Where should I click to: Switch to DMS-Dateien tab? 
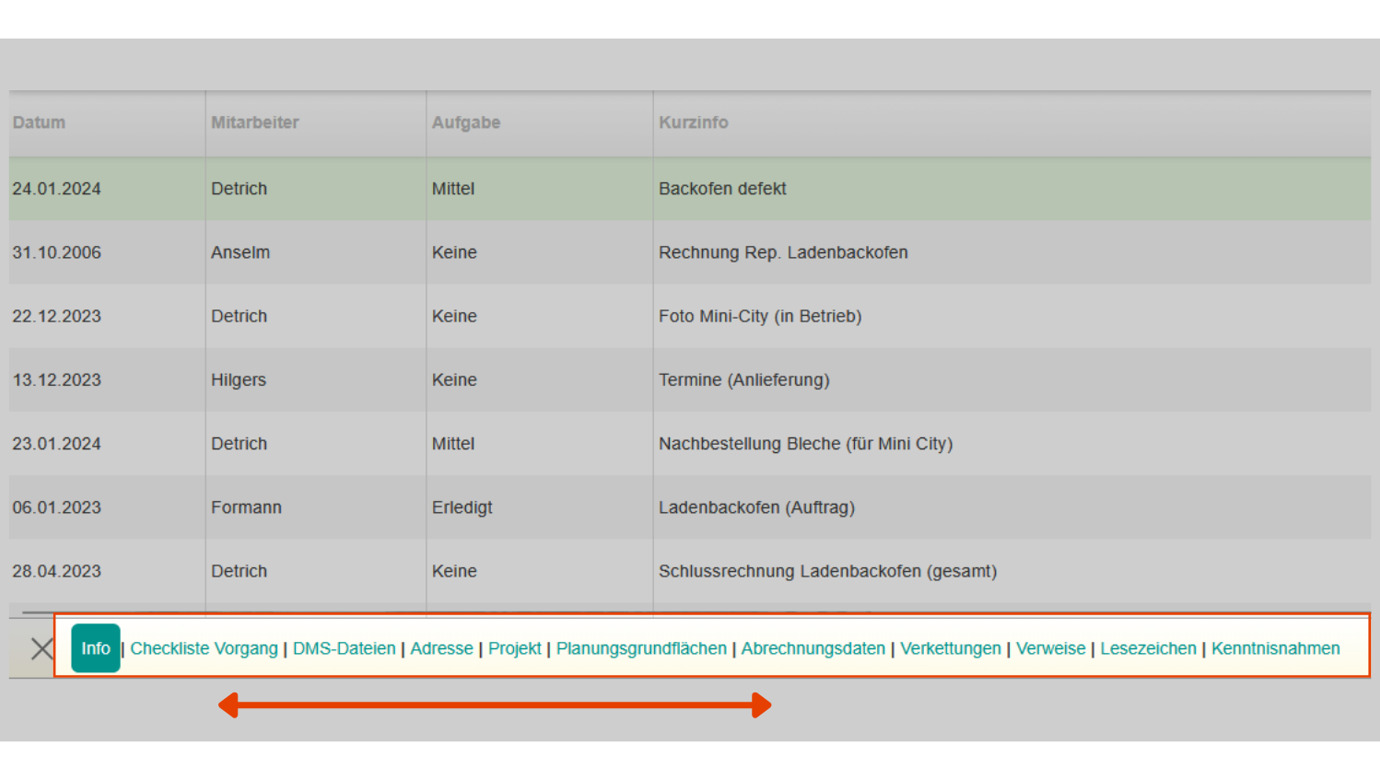click(x=344, y=648)
